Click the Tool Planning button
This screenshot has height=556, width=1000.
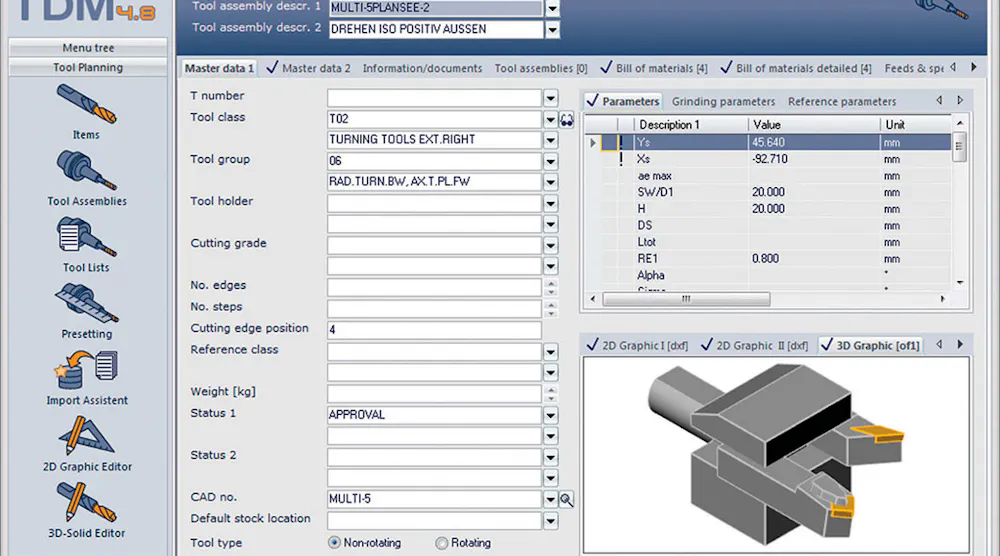pyautogui.click(x=88, y=68)
